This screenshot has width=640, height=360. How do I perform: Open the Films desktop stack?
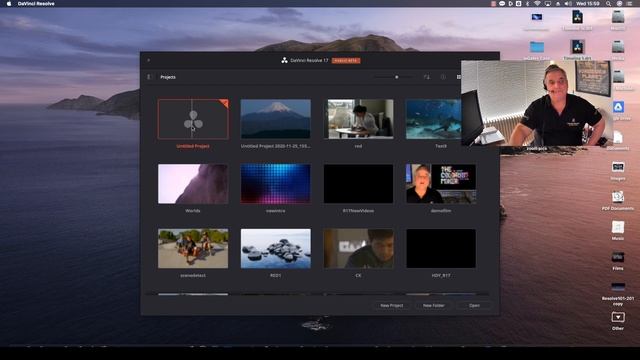pos(618,257)
